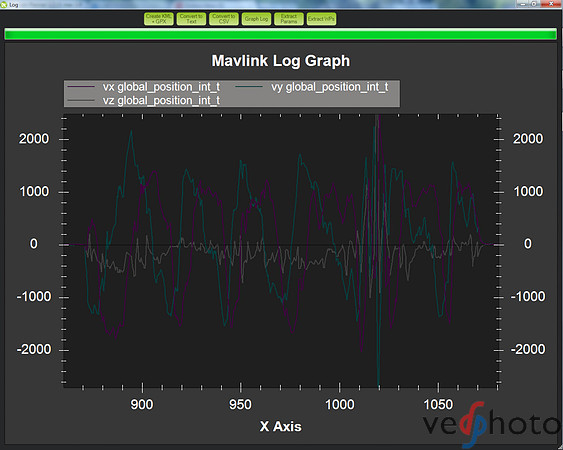Click the left axis 2000 label
Viewport: 563px width, 450px height.
point(34,139)
